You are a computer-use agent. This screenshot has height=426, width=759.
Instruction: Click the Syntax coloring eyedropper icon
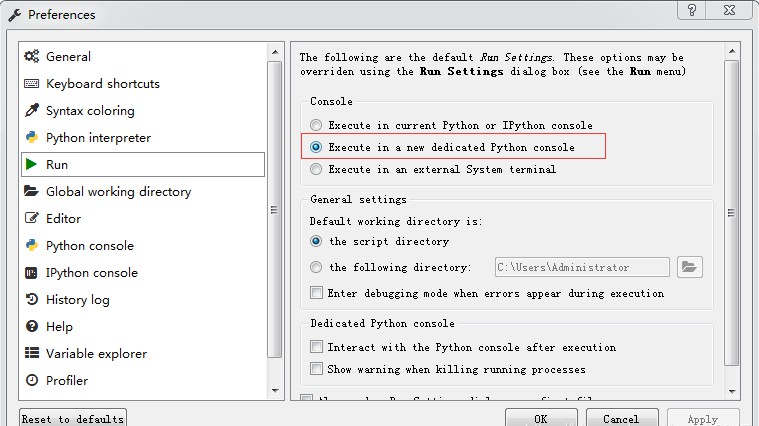[31, 111]
